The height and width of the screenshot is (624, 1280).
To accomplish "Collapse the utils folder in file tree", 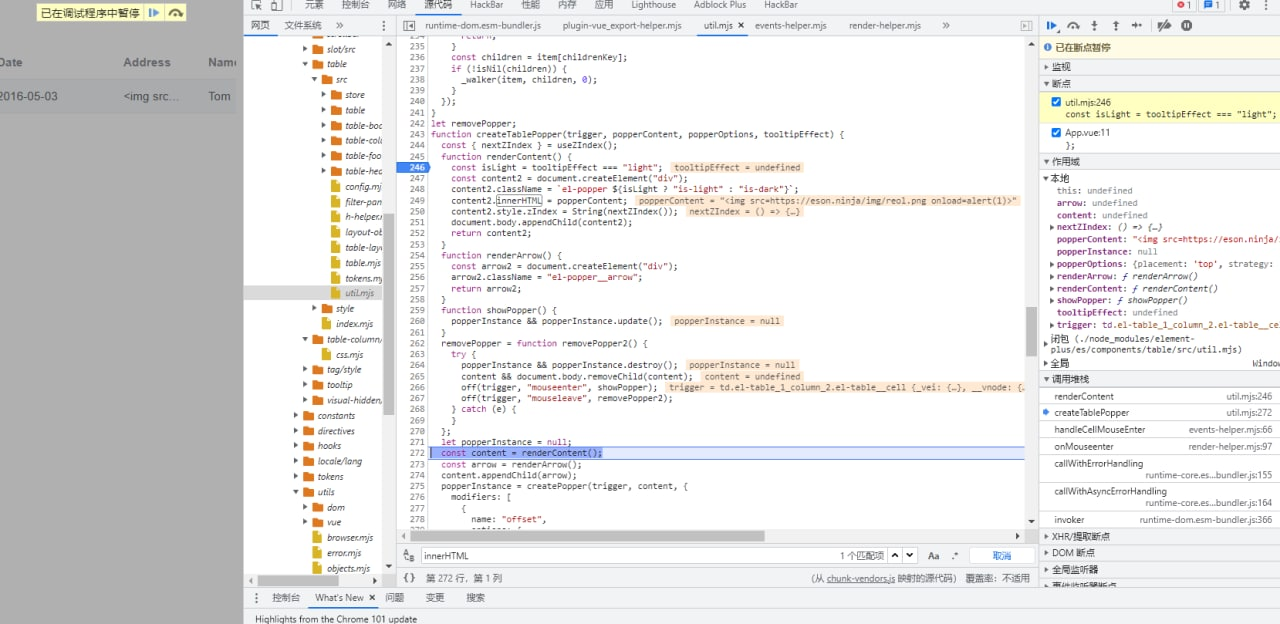I will (x=297, y=492).
